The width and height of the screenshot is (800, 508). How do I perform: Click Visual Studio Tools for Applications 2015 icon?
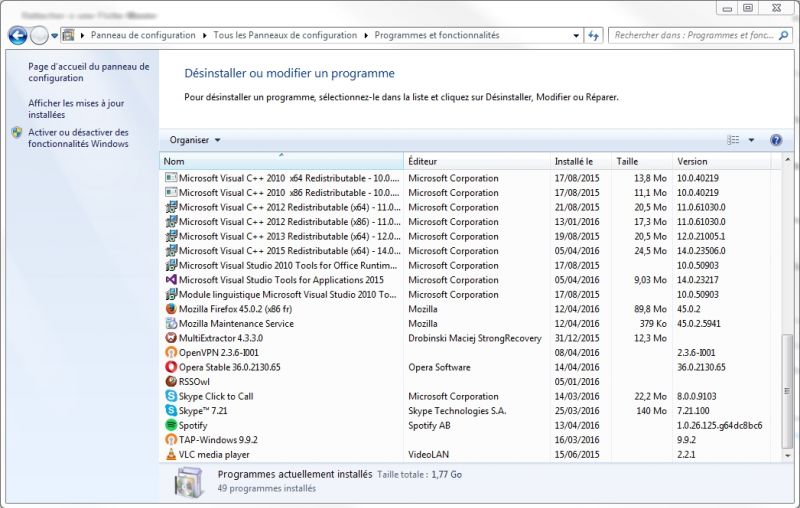(x=171, y=280)
